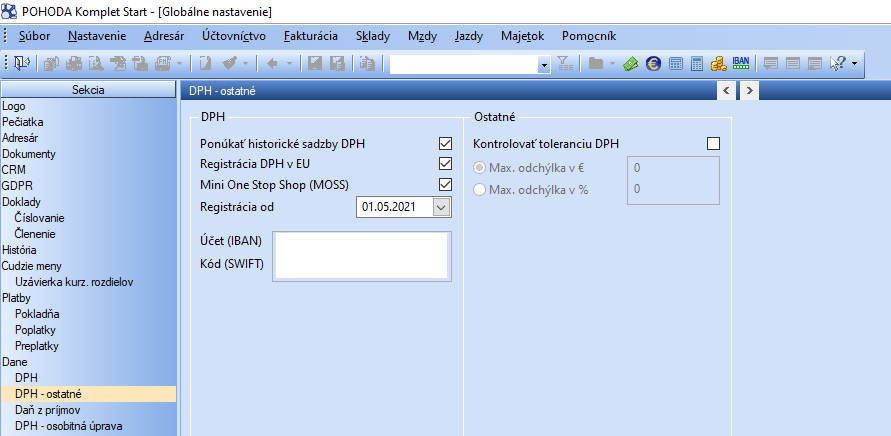
Task: Click the print preview toolbar icon
Action: (x=96, y=64)
